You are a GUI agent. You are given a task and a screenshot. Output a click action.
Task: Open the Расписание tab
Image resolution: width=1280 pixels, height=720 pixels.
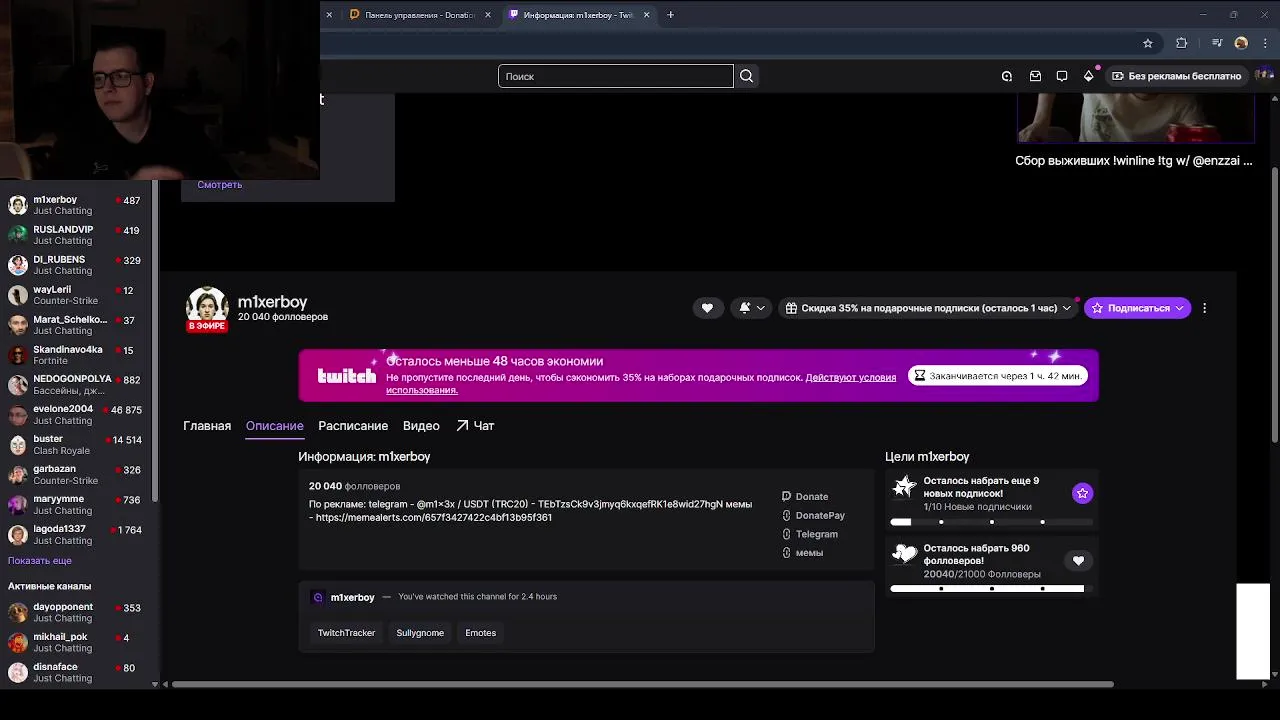[x=353, y=426]
